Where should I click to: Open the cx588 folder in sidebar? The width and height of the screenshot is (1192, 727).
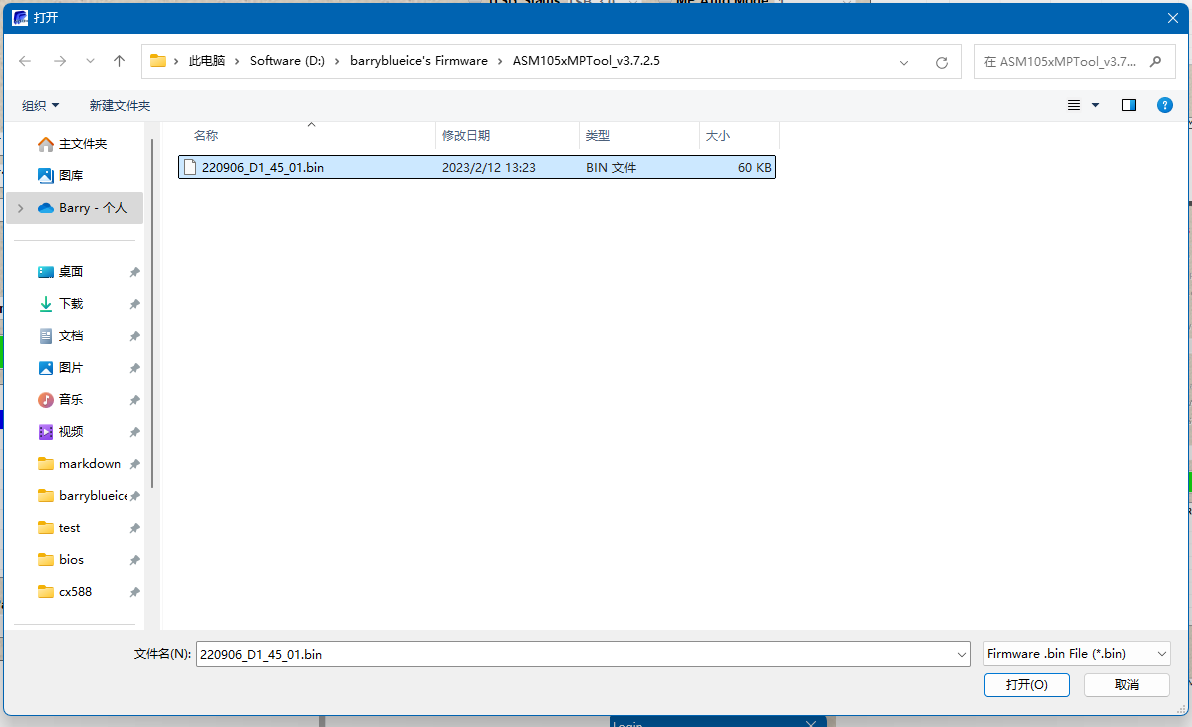click(74, 591)
